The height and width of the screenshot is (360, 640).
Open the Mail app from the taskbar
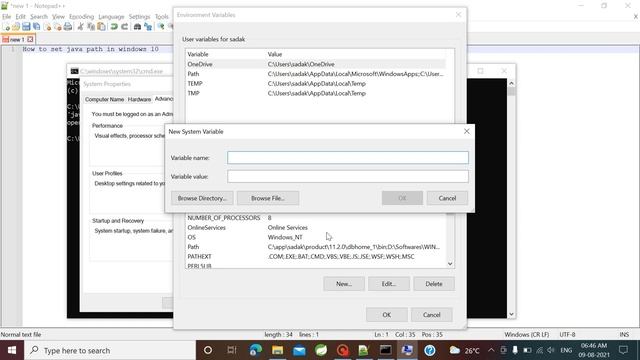pyautogui.click(x=299, y=350)
